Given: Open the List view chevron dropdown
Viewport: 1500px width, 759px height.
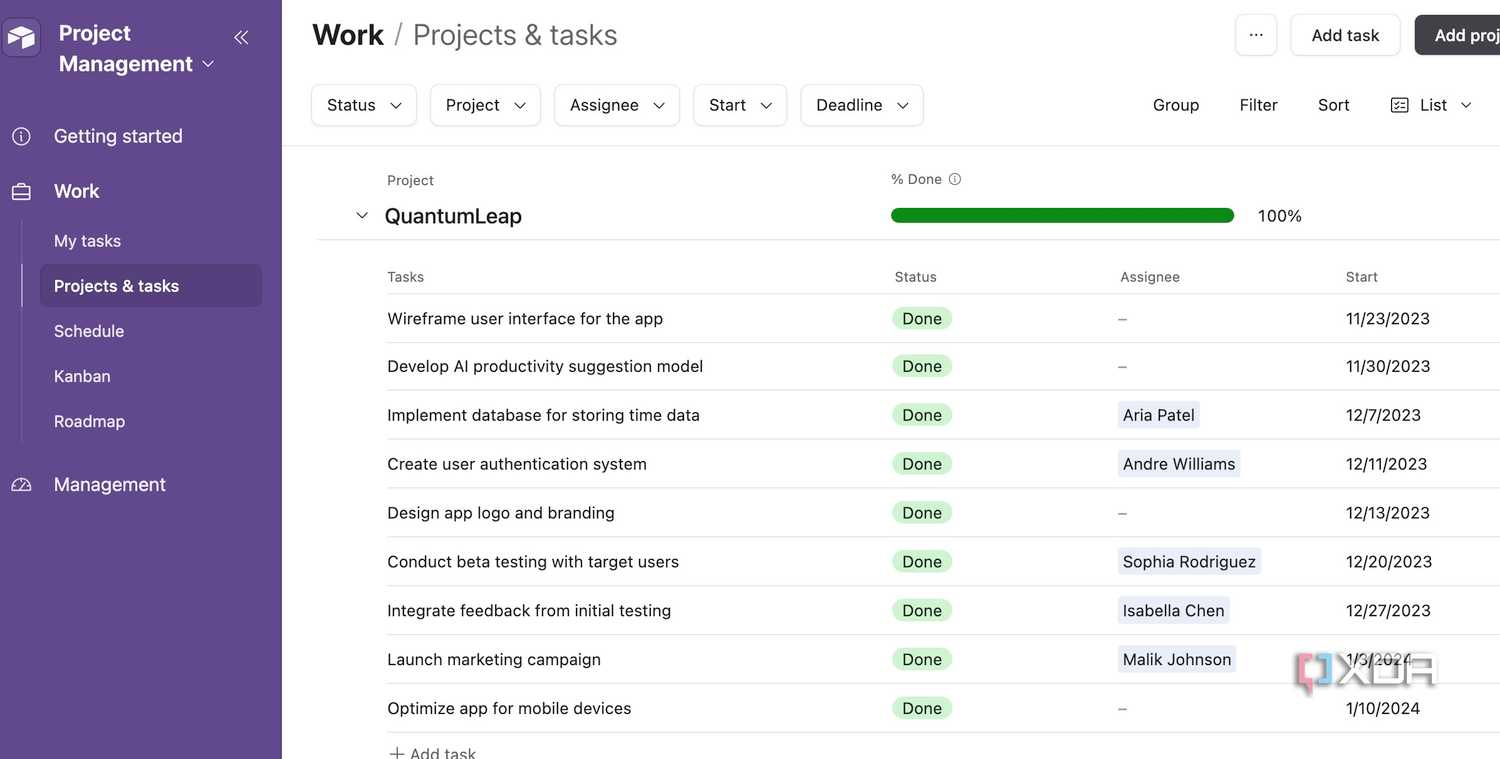Looking at the screenshot, I should [x=1466, y=105].
